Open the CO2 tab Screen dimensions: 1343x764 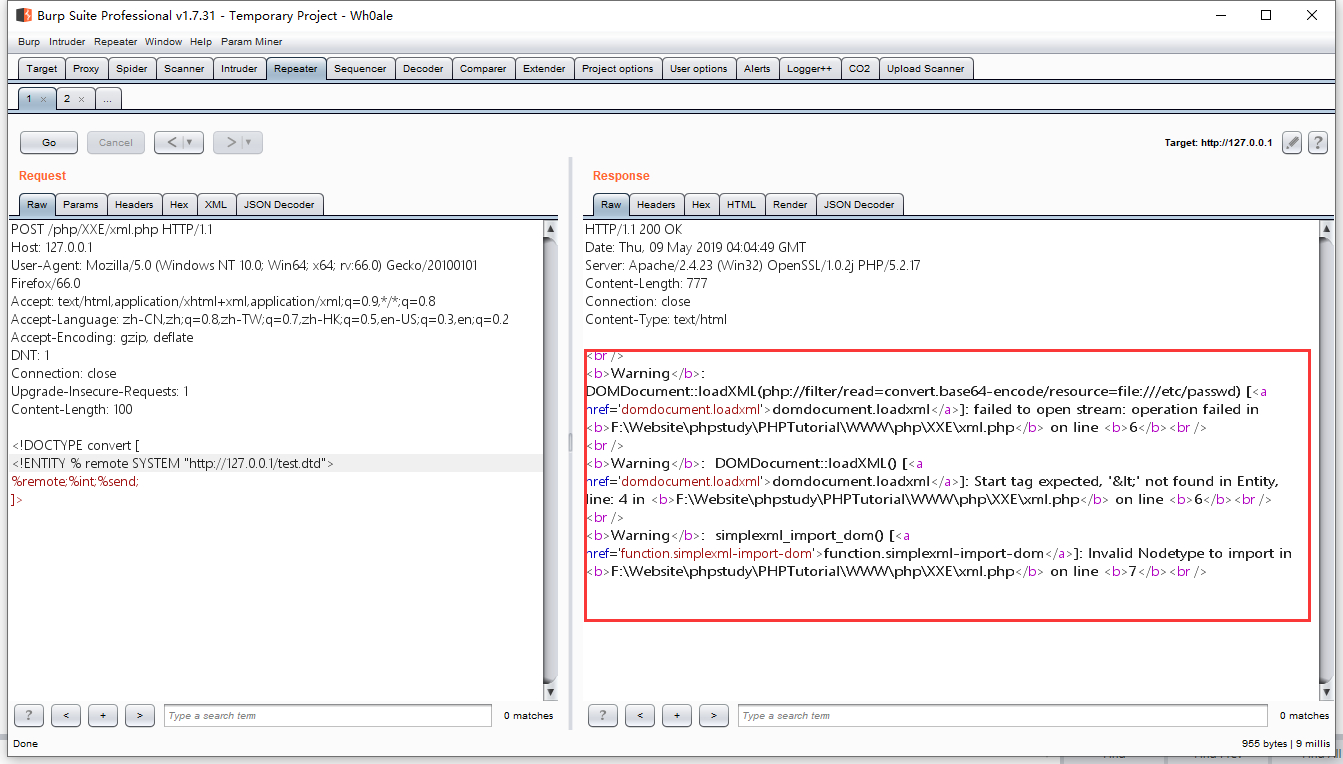[859, 68]
